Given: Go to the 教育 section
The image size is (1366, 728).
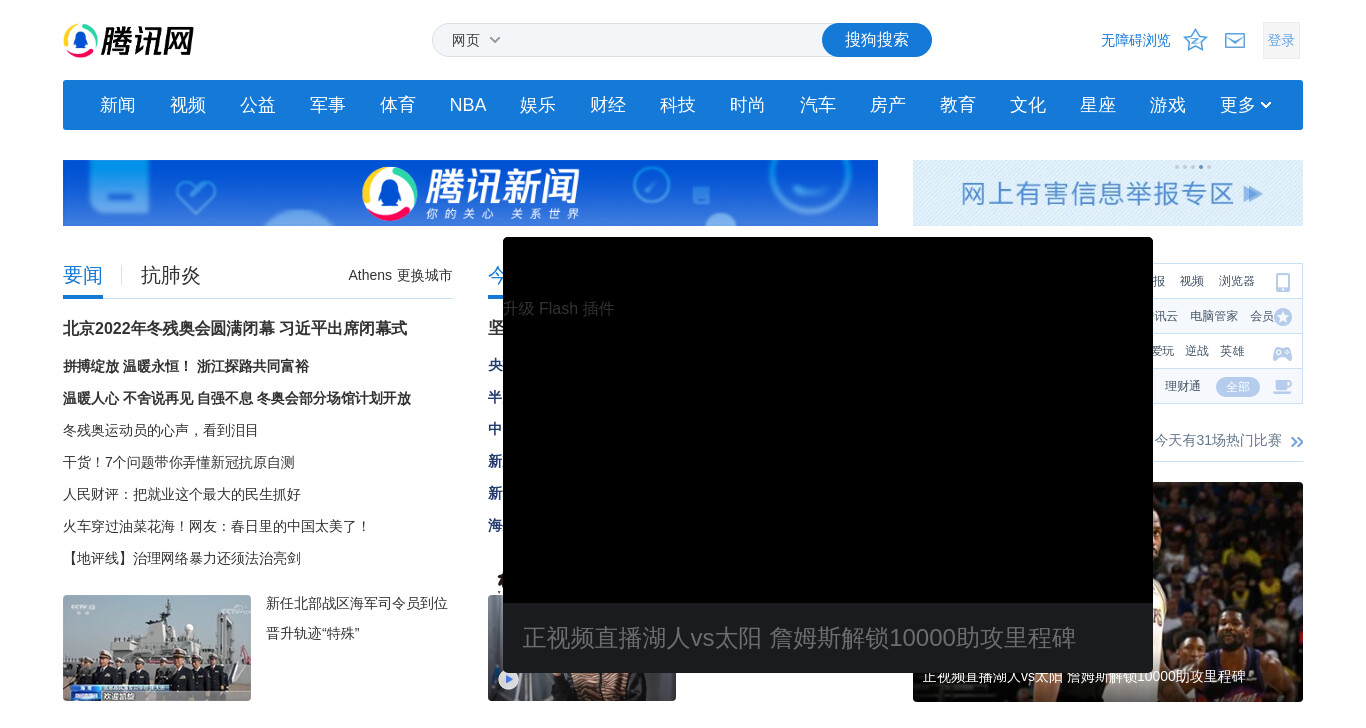Looking at the screenshot, I should 958,105.
